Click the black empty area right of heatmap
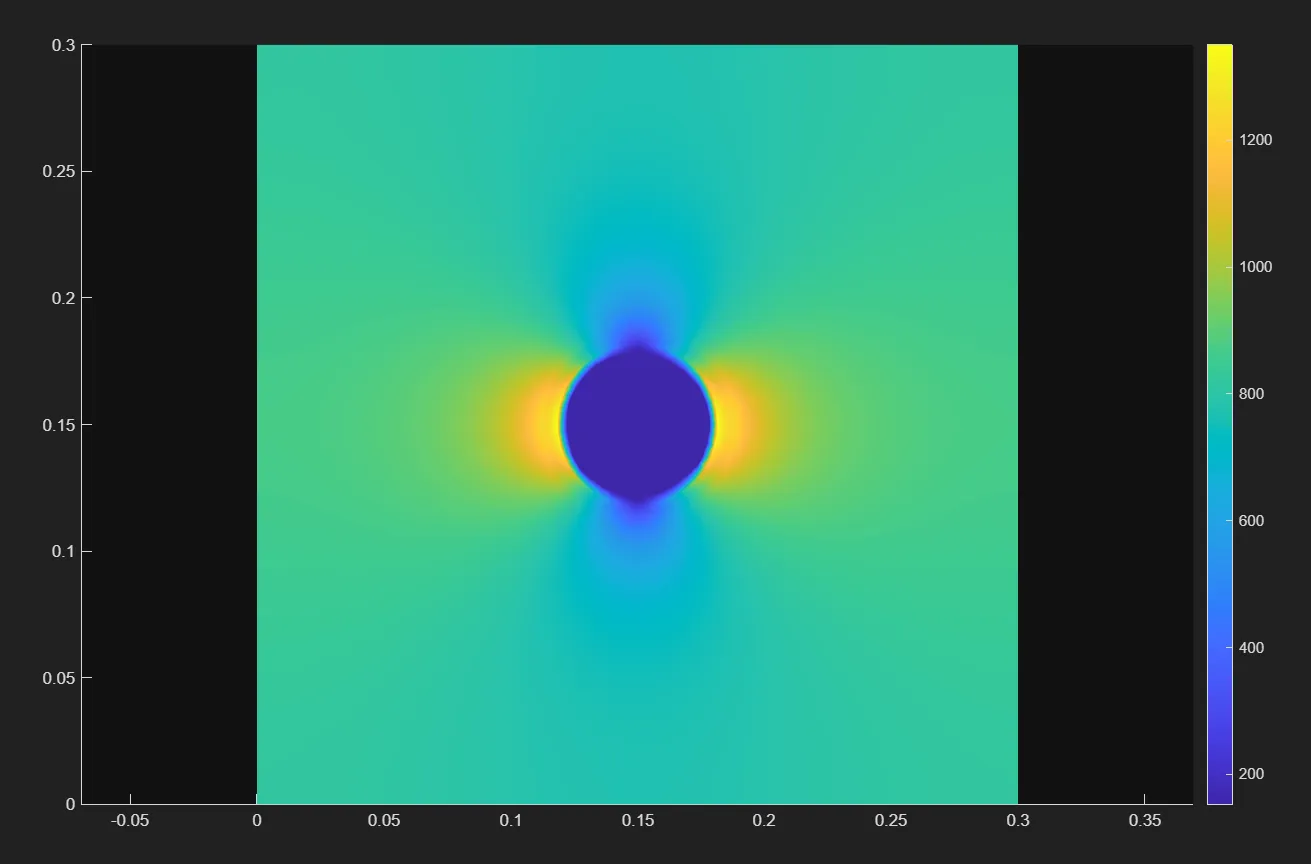 1105,424
